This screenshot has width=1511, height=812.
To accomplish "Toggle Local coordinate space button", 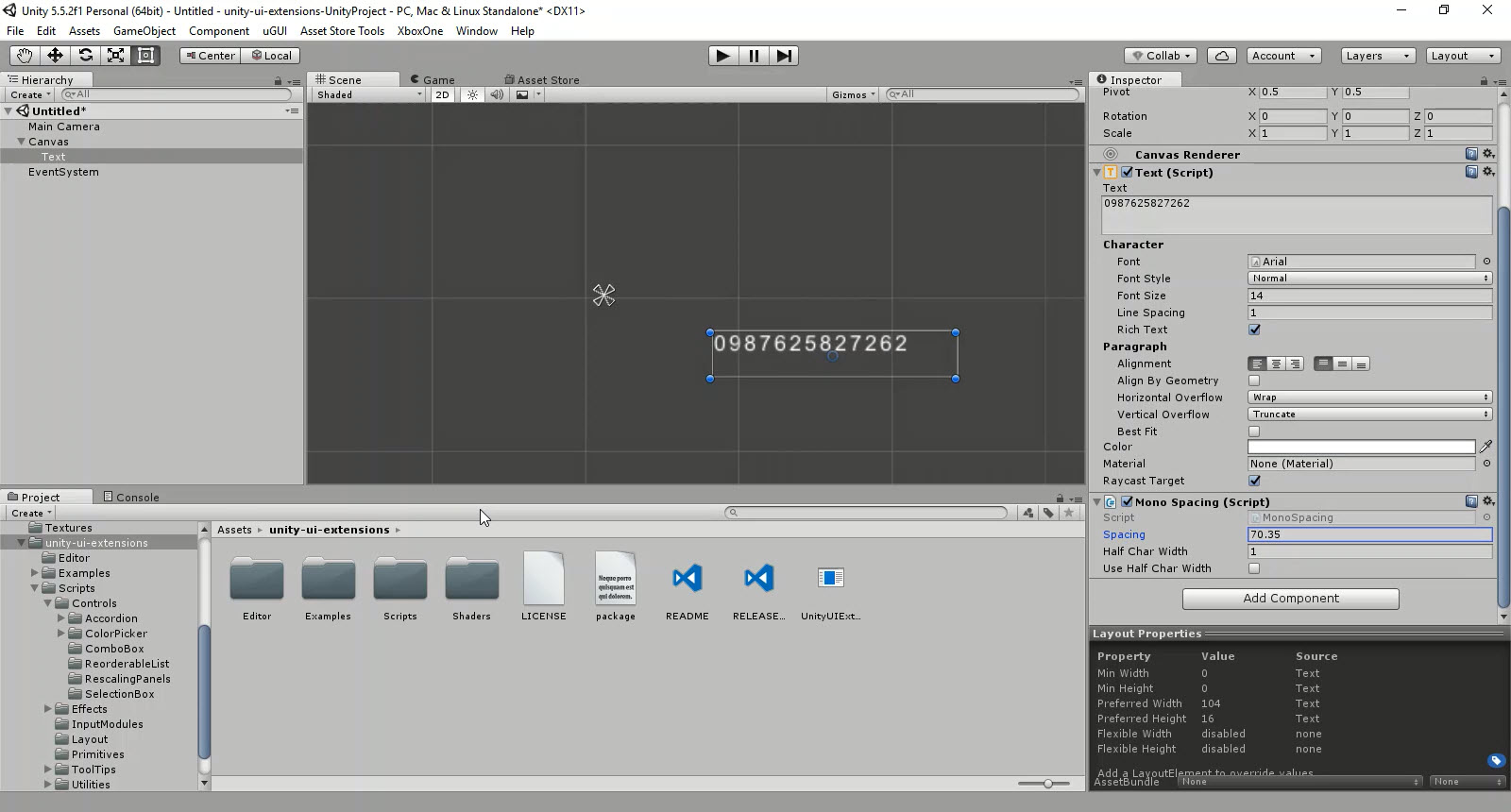I will point(271,56).
